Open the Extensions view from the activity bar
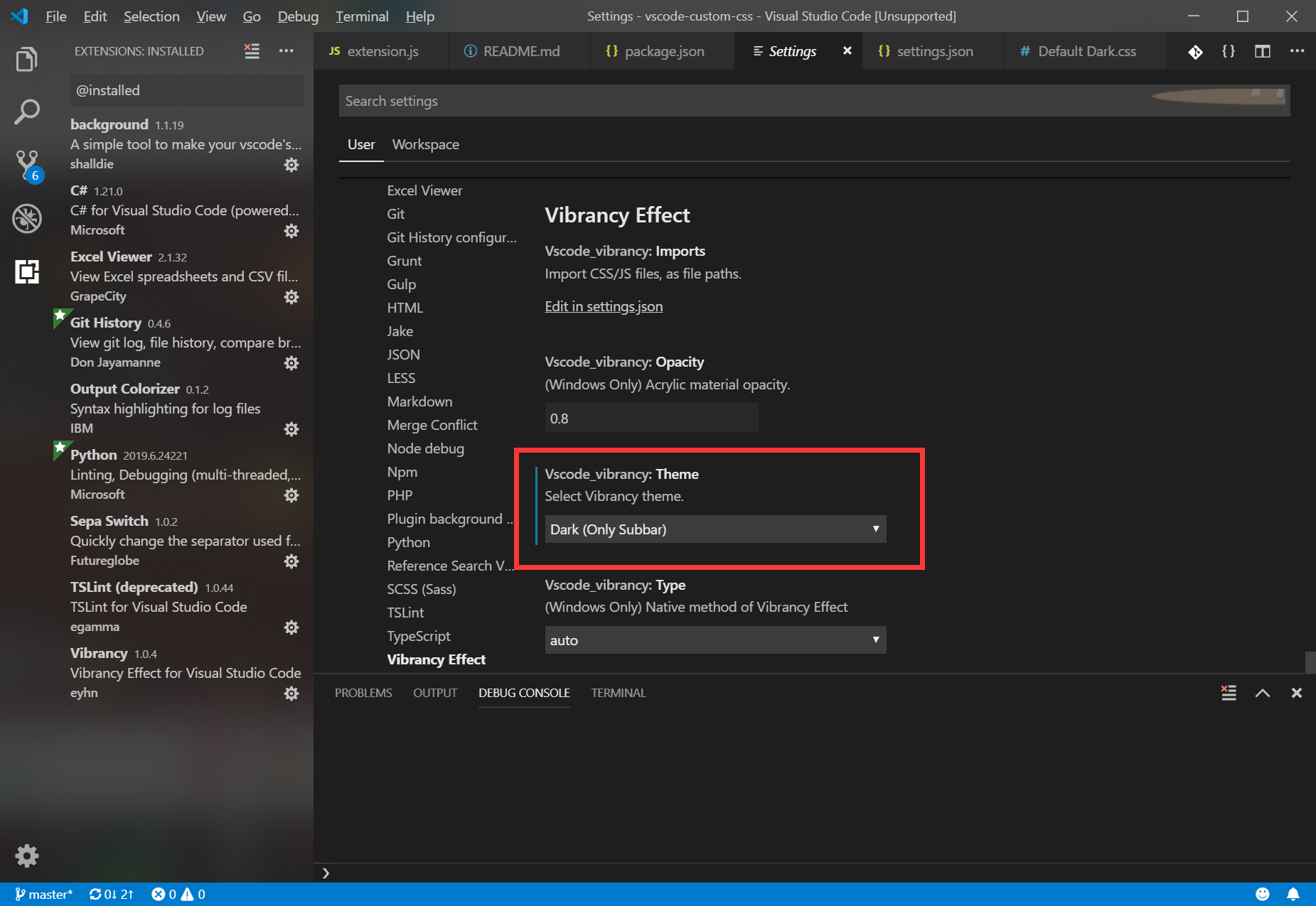The height and width of the screenshot is (906, 1316). pyautogui.click(x=26, y=271)
